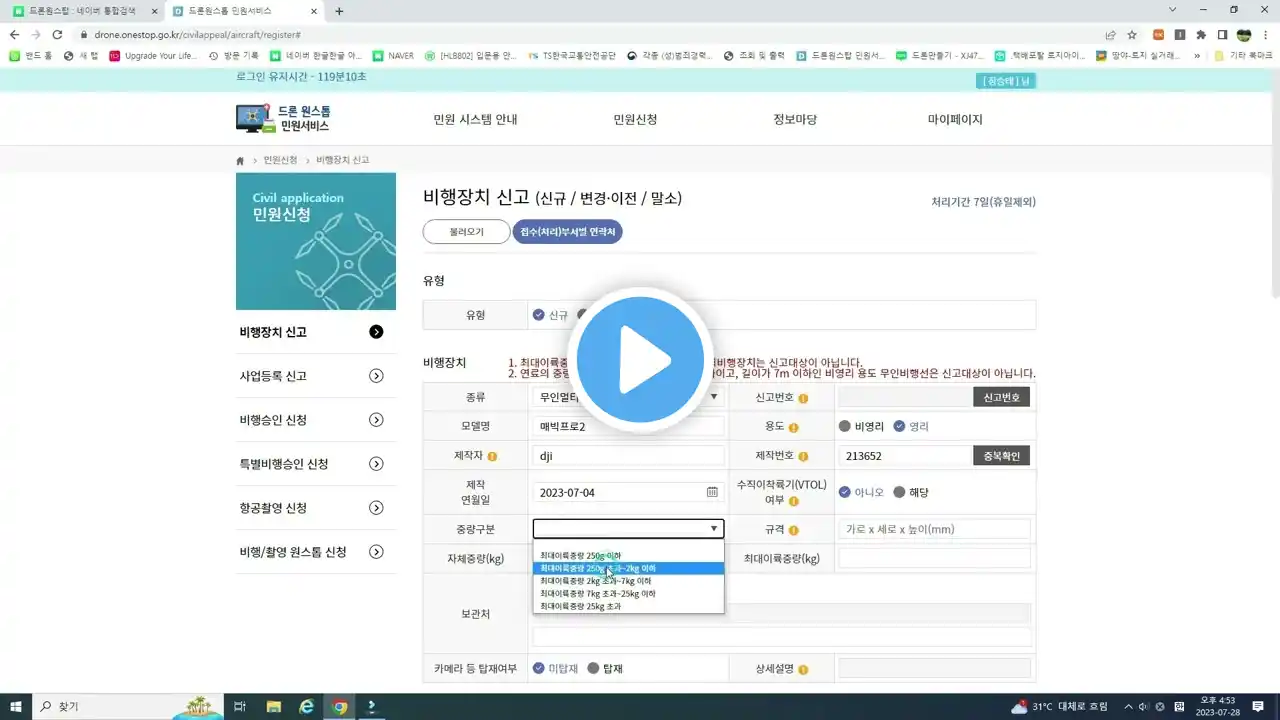Click the 중복확인 button
The image size is (1280, 720).
pyautogui.click(x=1001, y=455)
